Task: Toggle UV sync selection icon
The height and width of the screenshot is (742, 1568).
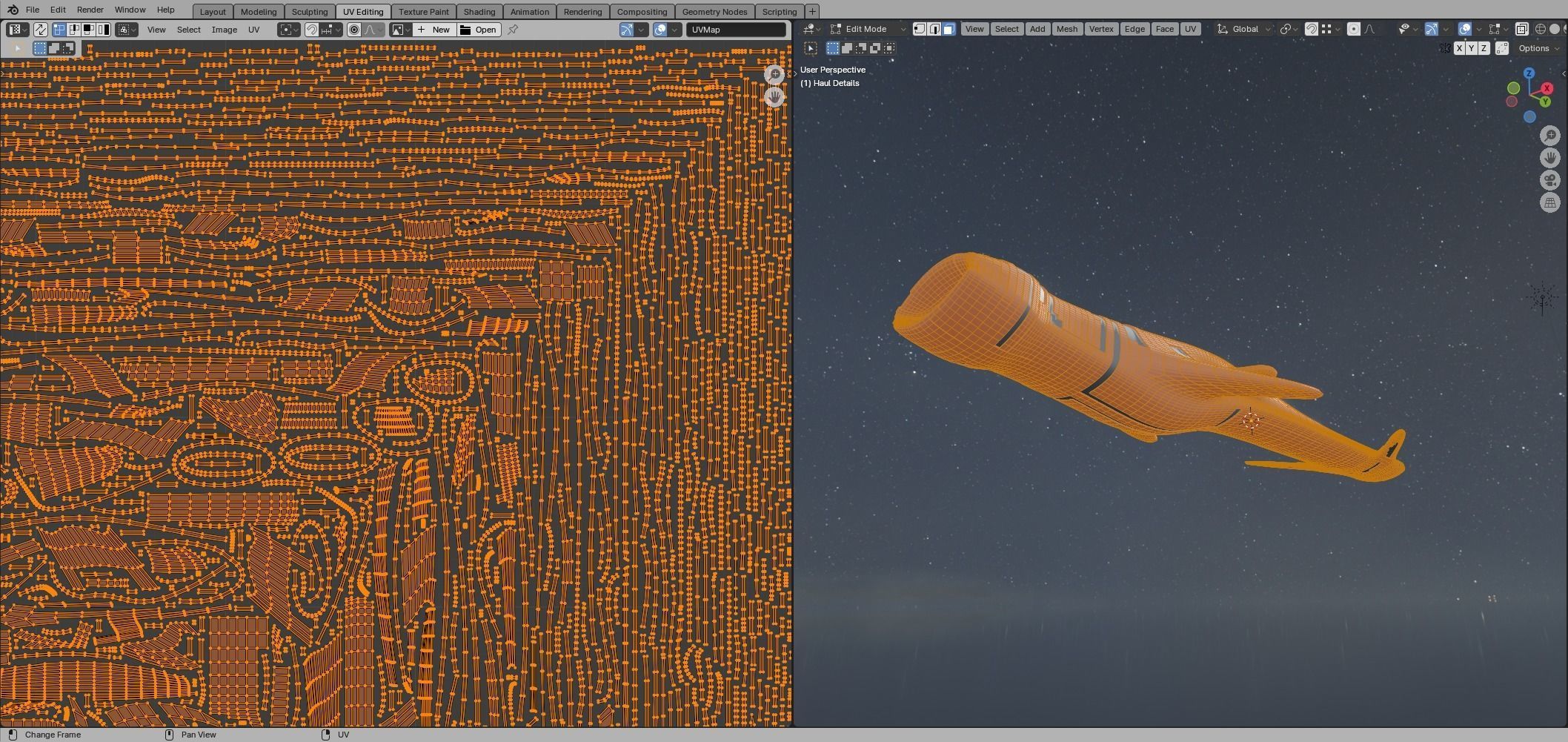Action: (41, 30)
